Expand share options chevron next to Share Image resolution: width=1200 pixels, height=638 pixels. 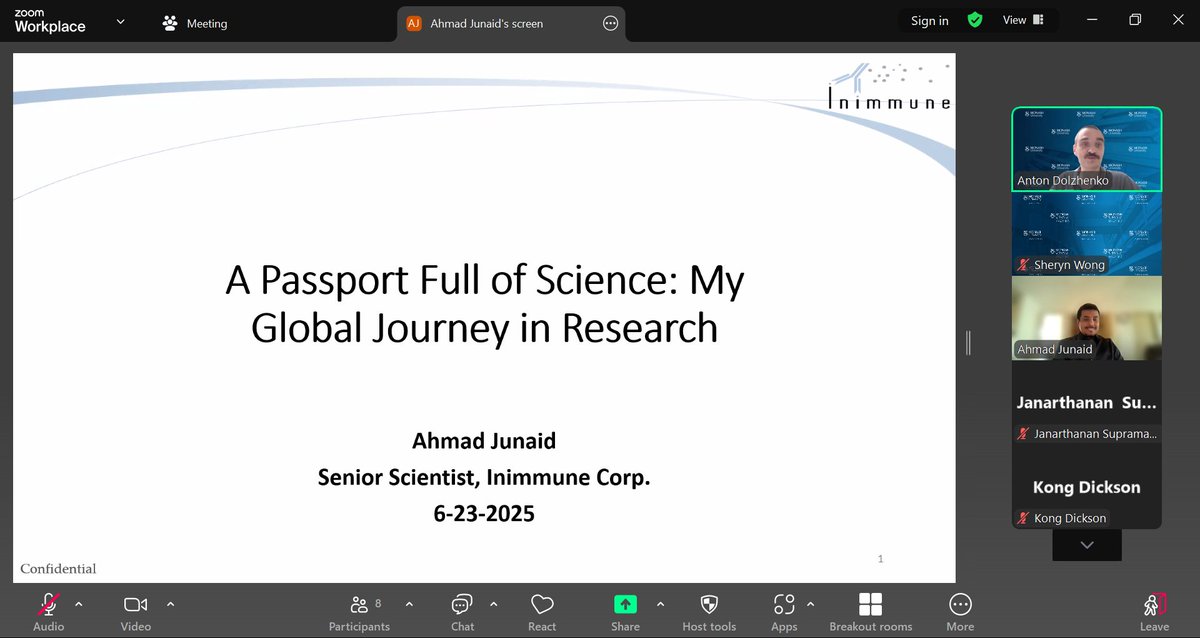click(660, 604)
